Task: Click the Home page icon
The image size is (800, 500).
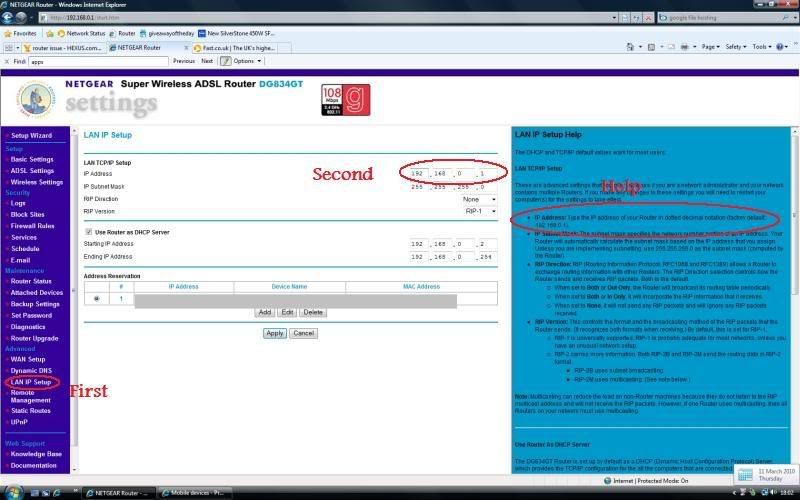Action: click(630, 46)
